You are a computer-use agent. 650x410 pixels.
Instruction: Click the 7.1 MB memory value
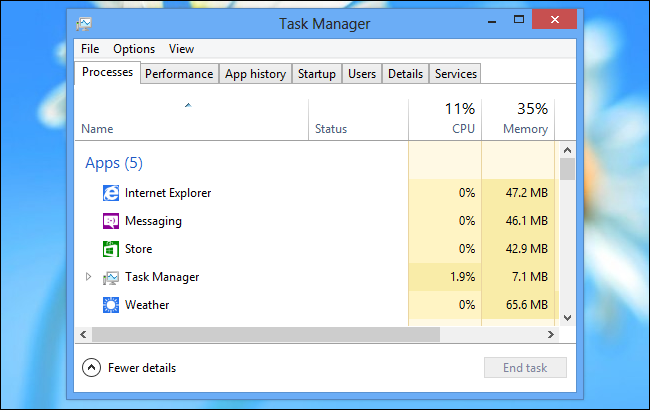530,277
